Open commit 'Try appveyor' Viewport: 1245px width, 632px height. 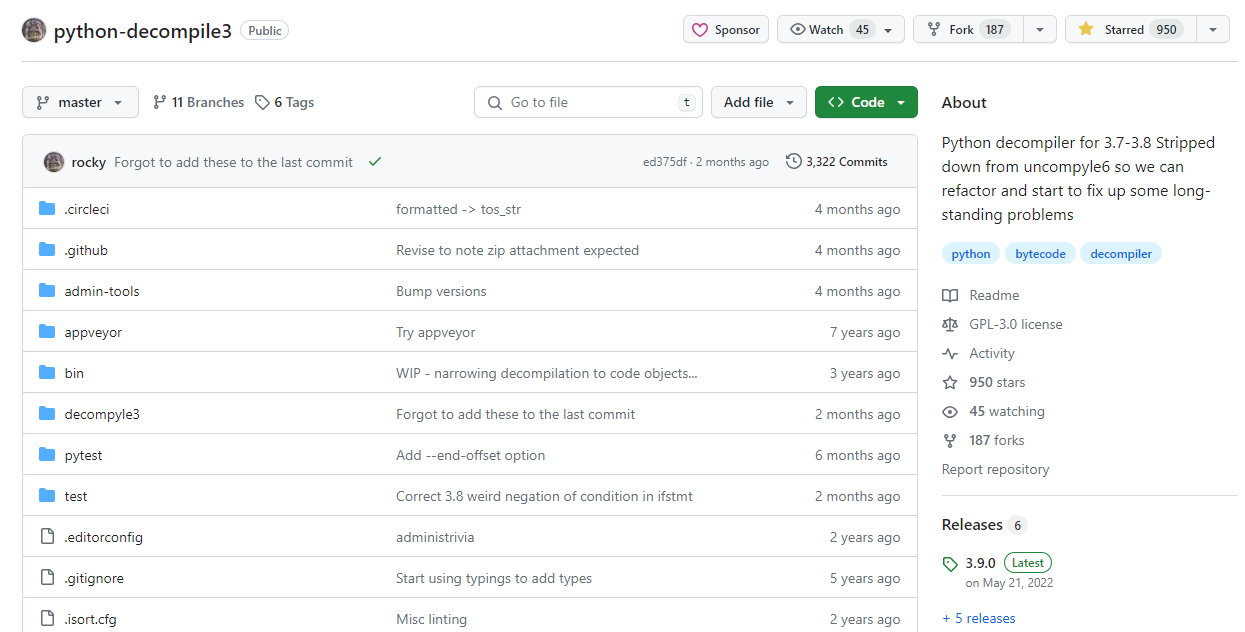click(x=436, y=332)
